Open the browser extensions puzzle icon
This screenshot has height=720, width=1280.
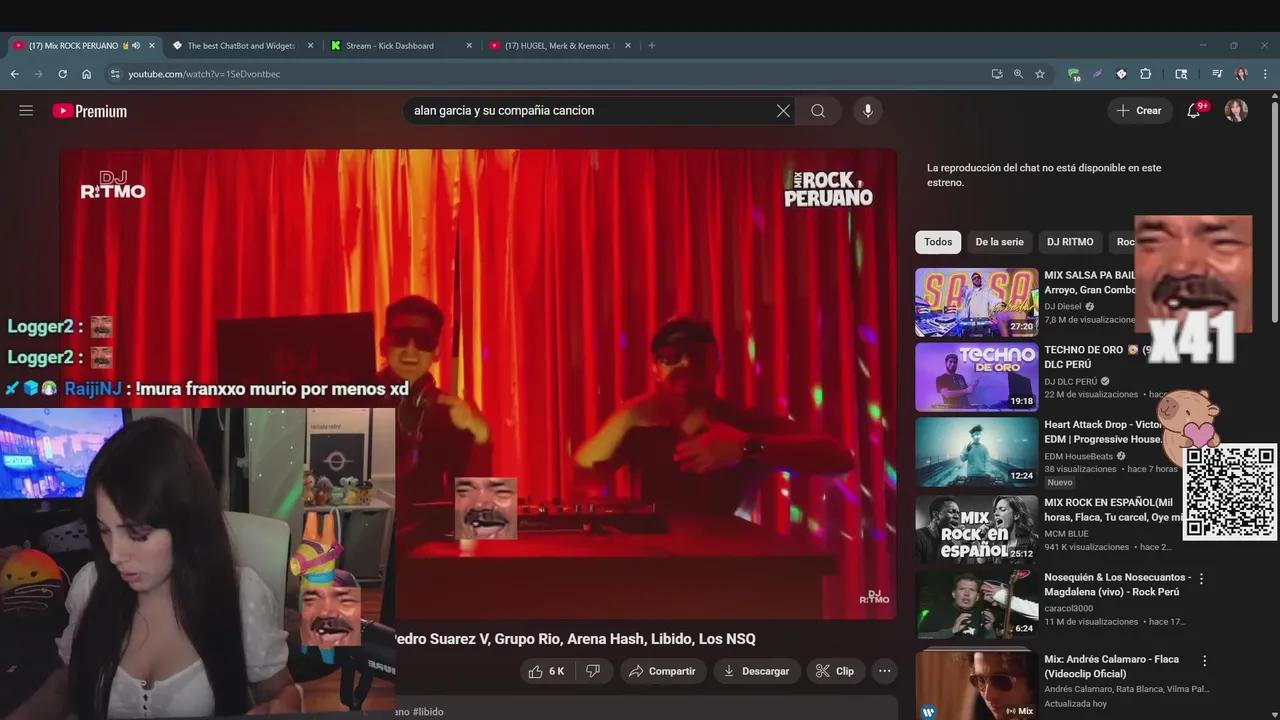point(1146,74)
